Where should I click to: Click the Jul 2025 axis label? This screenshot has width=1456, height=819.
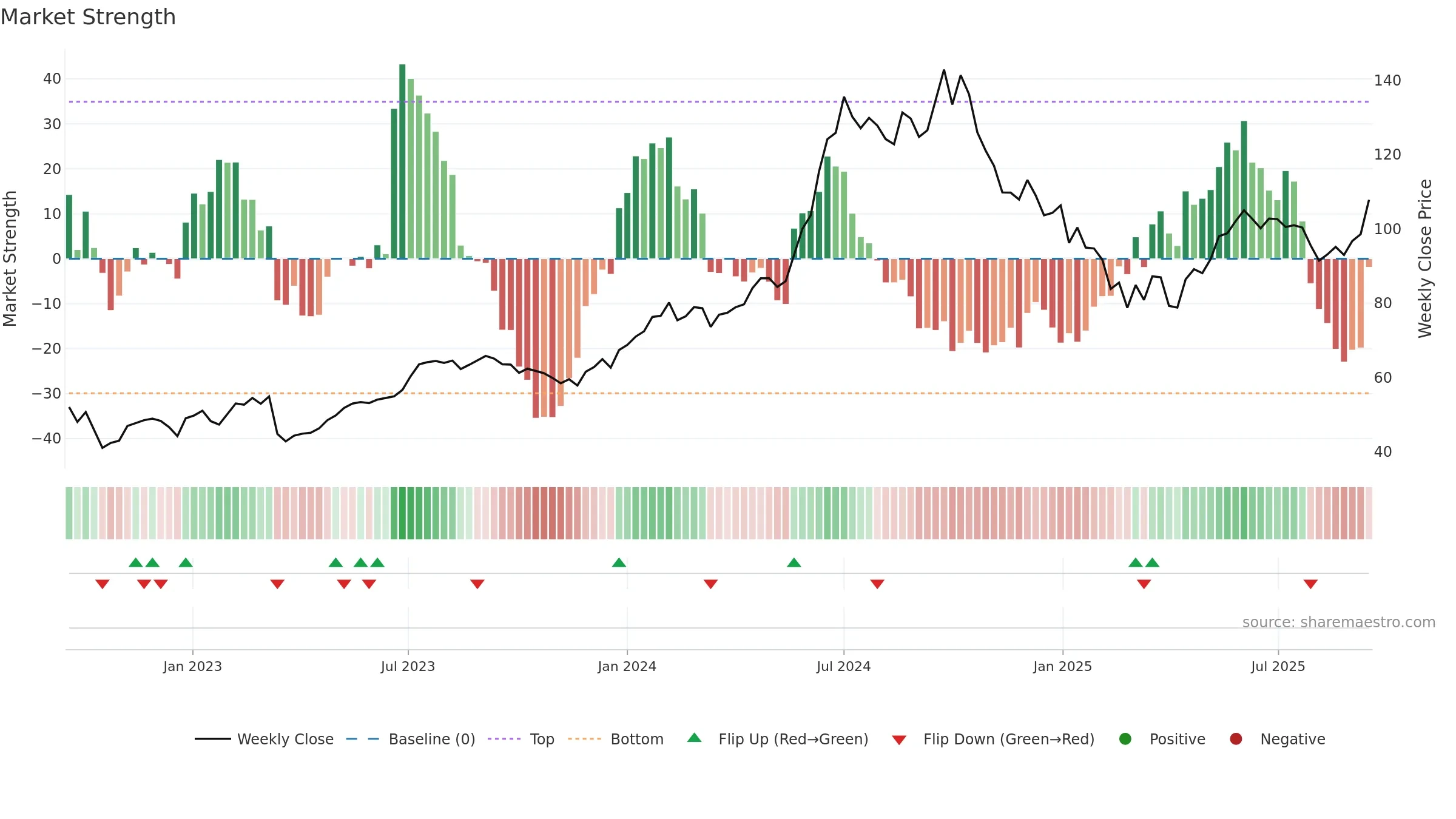click(1278, 666)
